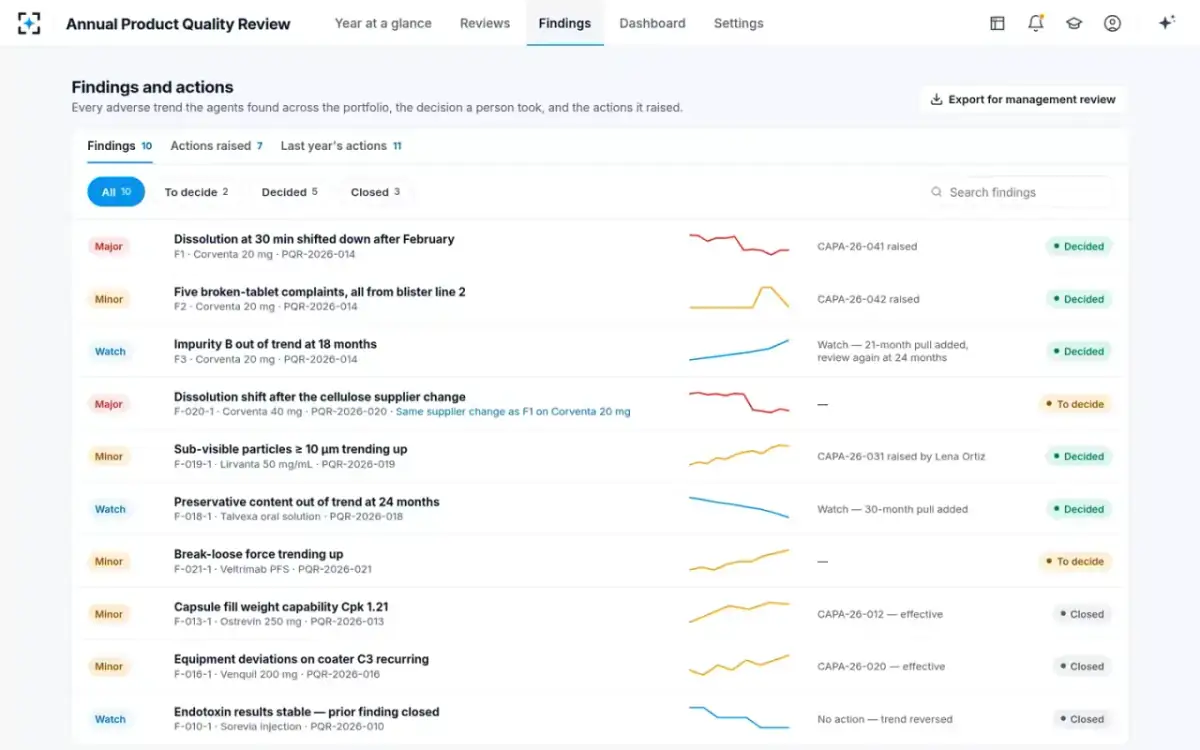The image size is (1200, 750).
Task: Open the sparkle AI assistant icon
Action: (x=1166, y=23)
